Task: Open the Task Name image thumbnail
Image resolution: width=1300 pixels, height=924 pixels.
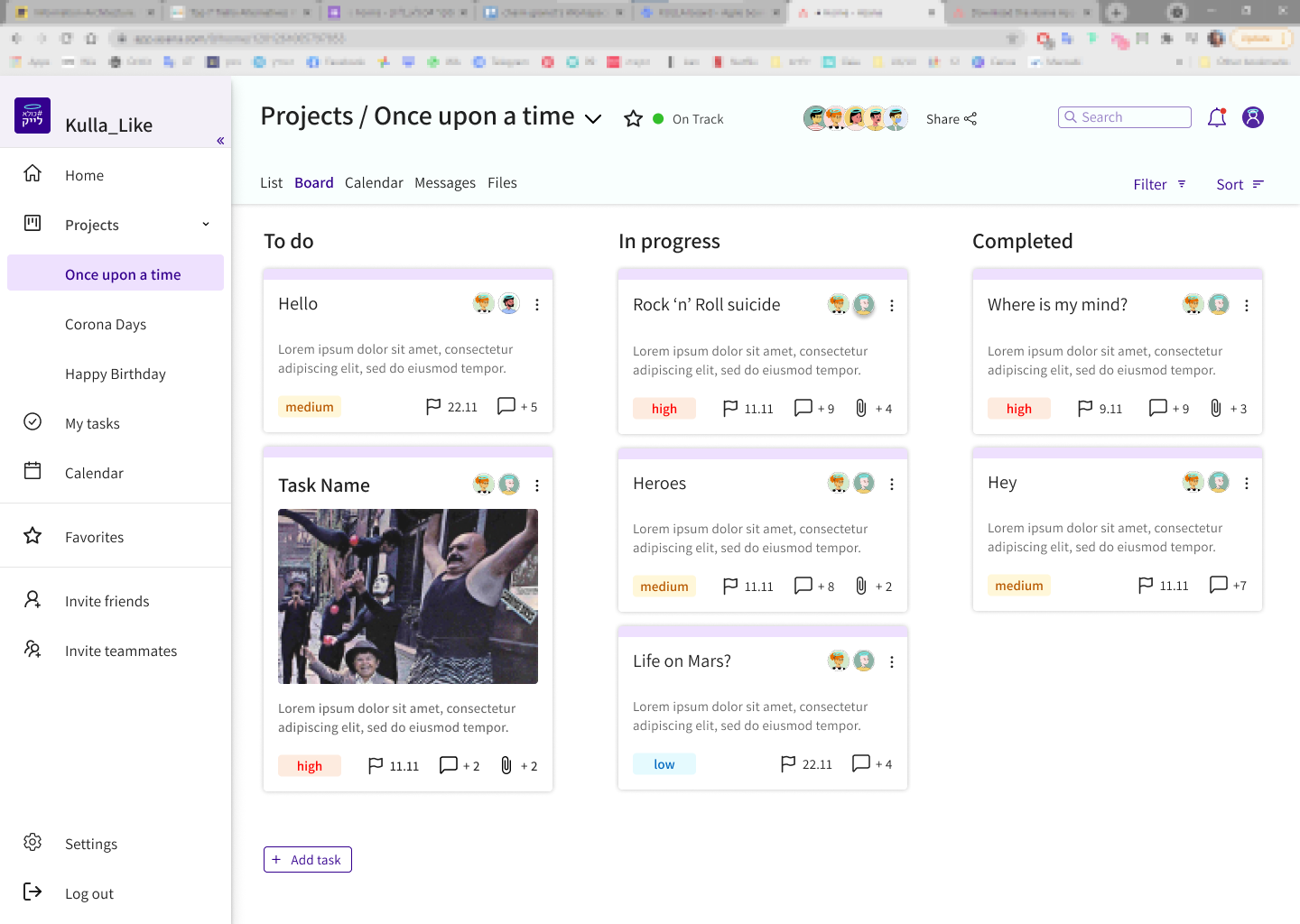Action: pyautogui.click(x=408, y=596)
